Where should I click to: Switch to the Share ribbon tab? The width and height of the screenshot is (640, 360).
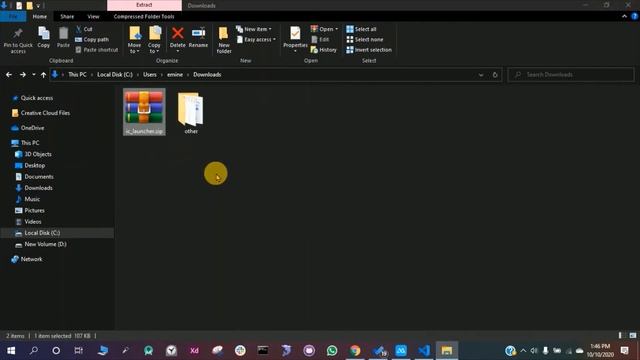click(x=67, y=16)
